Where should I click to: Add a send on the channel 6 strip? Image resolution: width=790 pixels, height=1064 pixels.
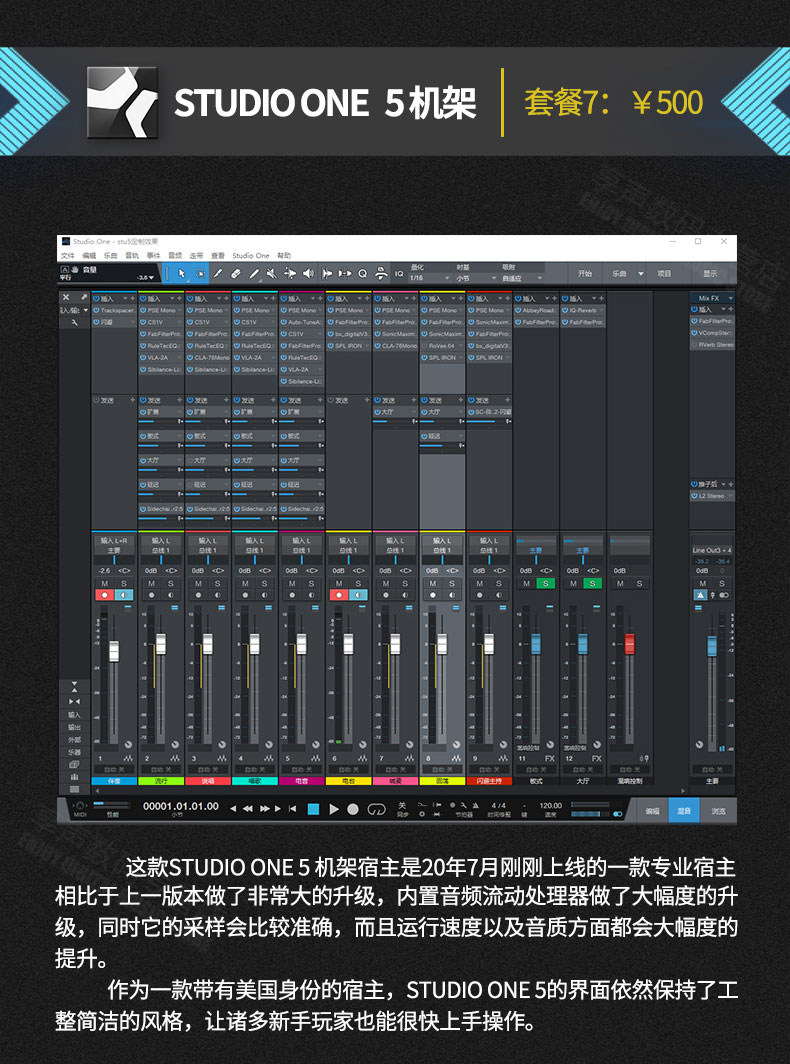coord(367,400)
